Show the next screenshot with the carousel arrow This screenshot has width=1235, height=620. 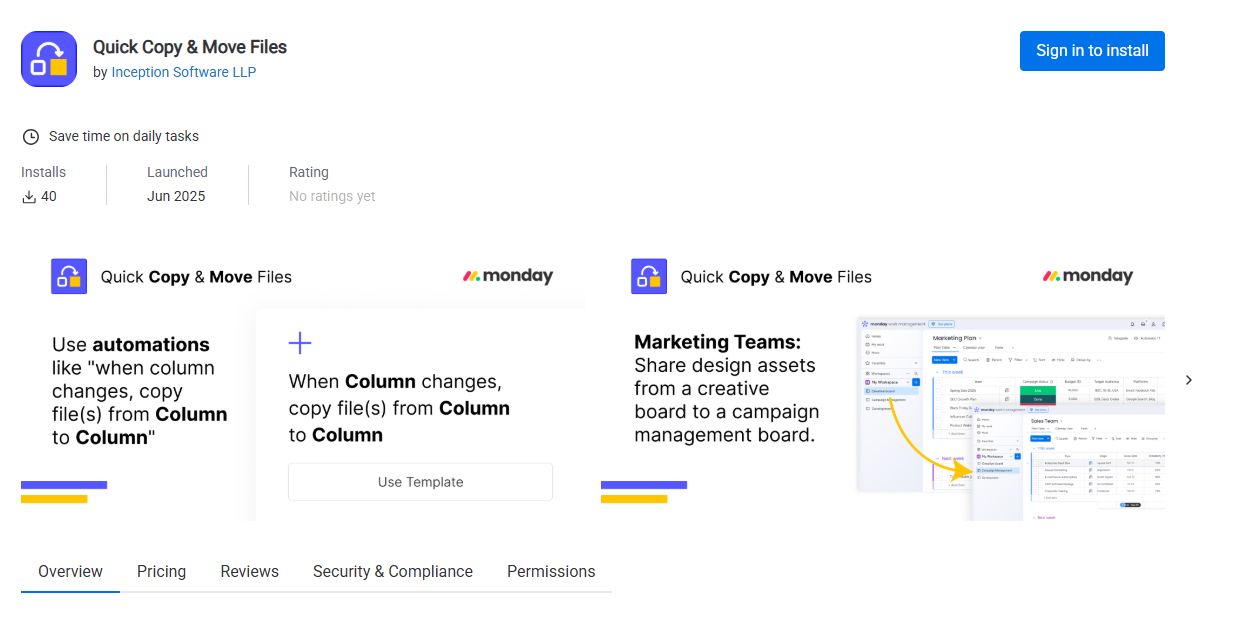click(1188, 380)
